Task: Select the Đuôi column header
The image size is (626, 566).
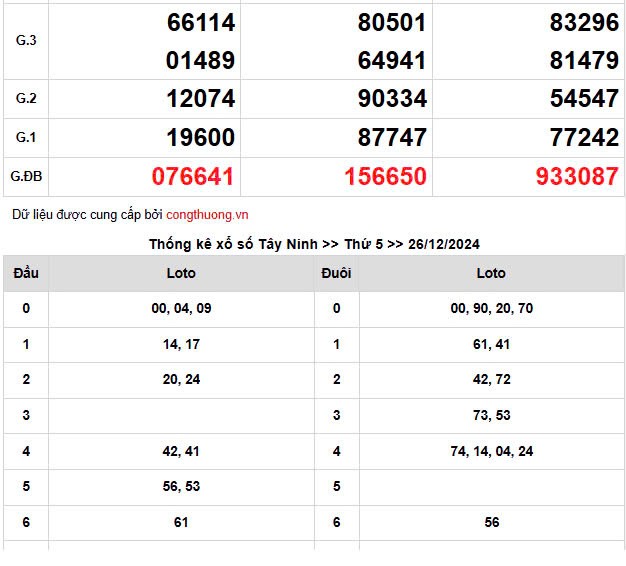Action: (336, 273)
